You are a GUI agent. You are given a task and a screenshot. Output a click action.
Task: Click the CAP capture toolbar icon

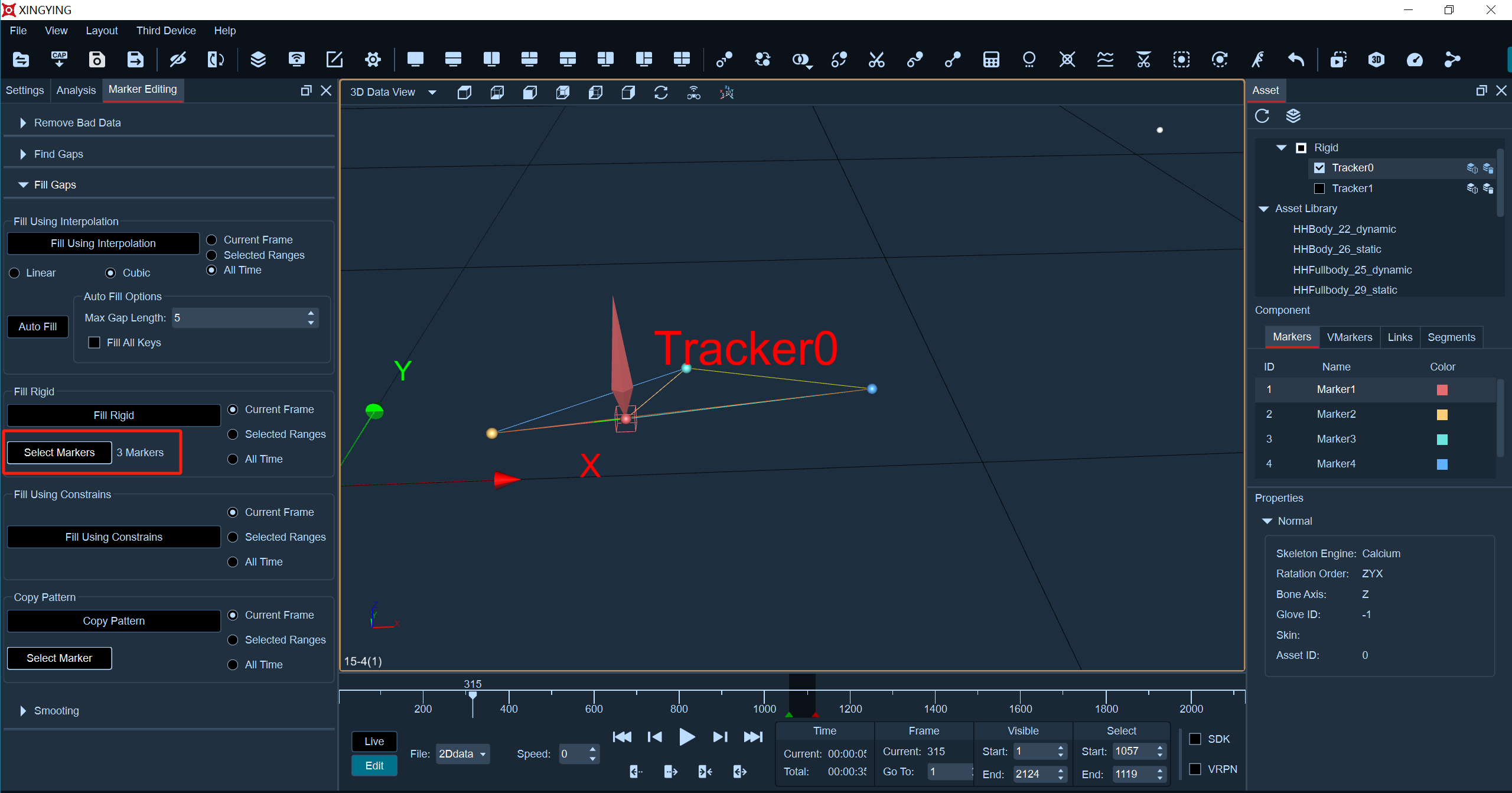[x=59, y=59]
